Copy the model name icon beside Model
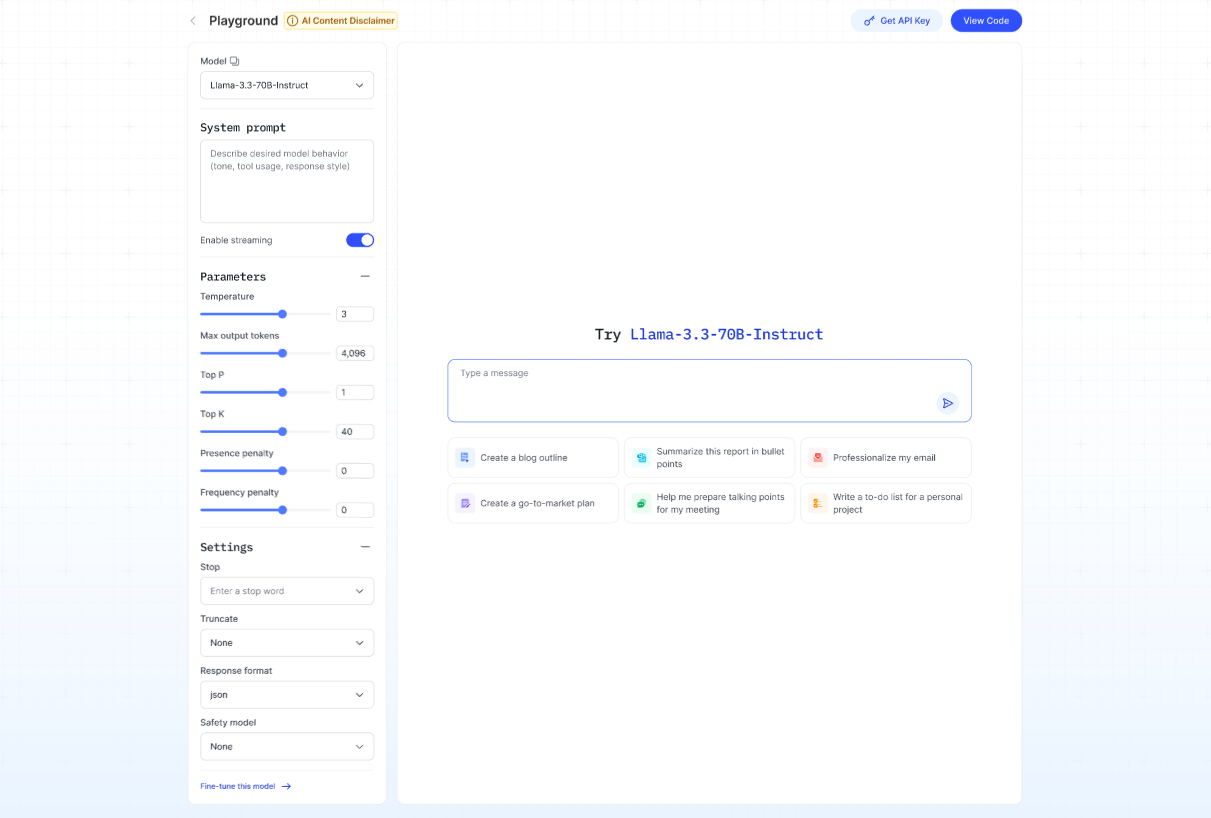This screenshot has height=818, width=1211. [235, 61]
